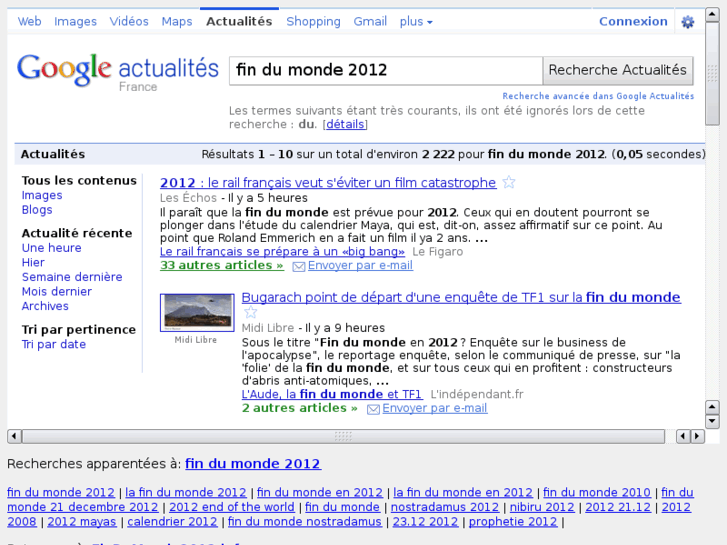Open the 'détails' link
This screenshot has height=545, width=727.
pyautogui.click(x=345, y=124)
